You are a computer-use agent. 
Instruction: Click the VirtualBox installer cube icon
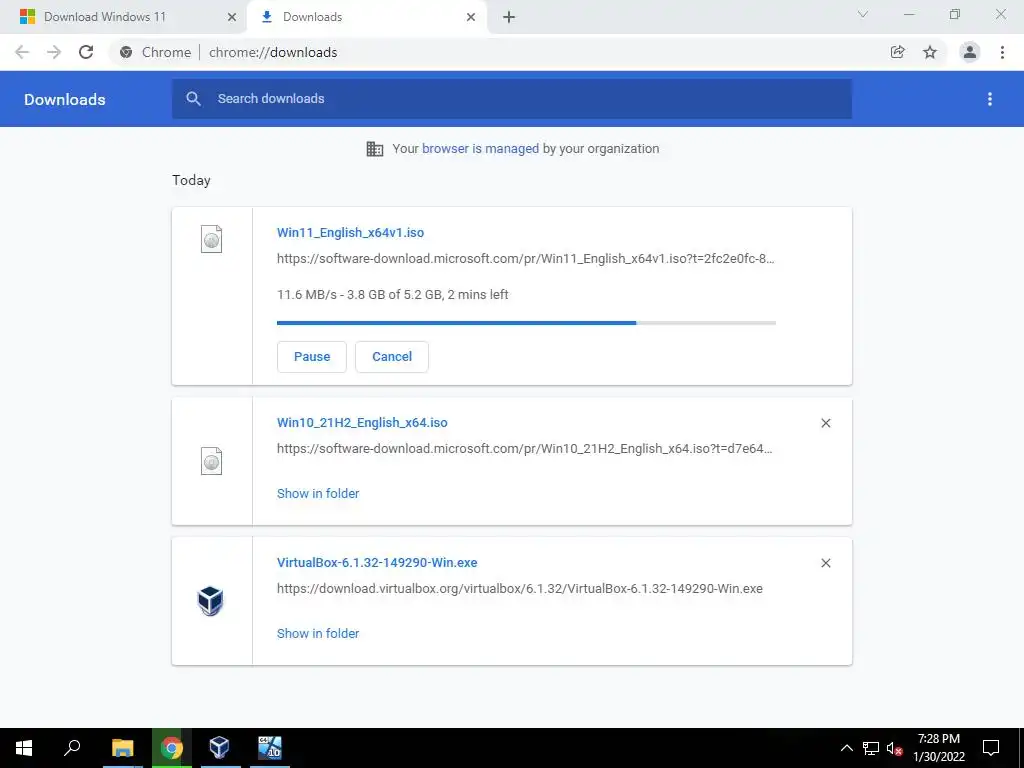(x=210, y=601)
